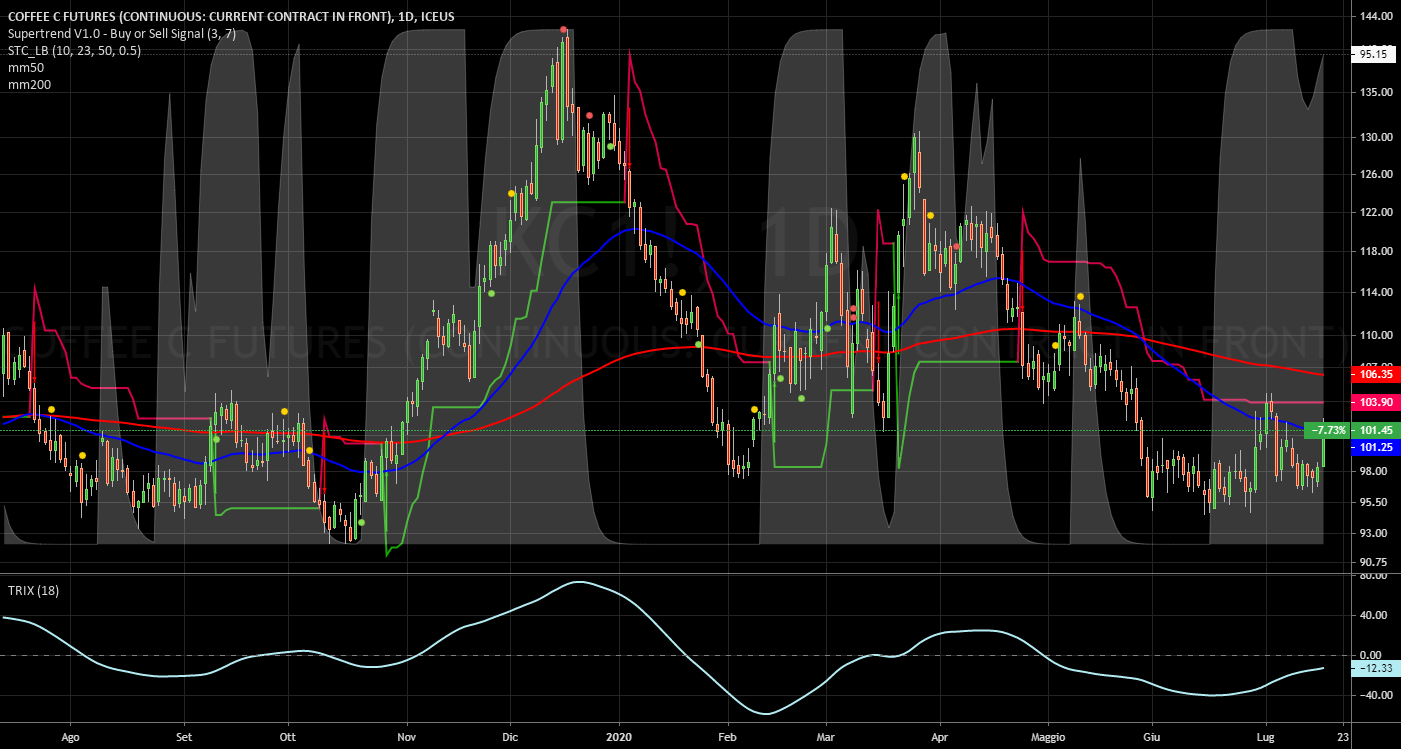
Task: Click the 126.00 price scale tick
Action: point(1375,174)
